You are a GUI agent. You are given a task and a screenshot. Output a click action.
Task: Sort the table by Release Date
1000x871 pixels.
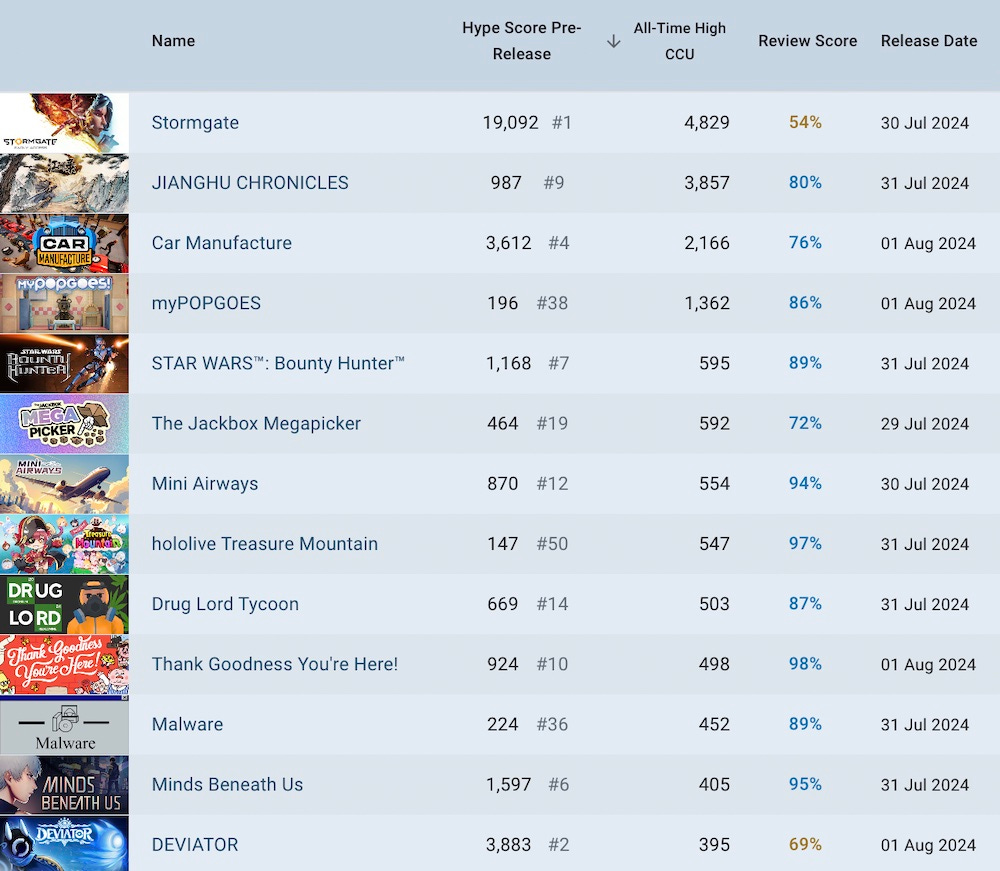(928, 41)
